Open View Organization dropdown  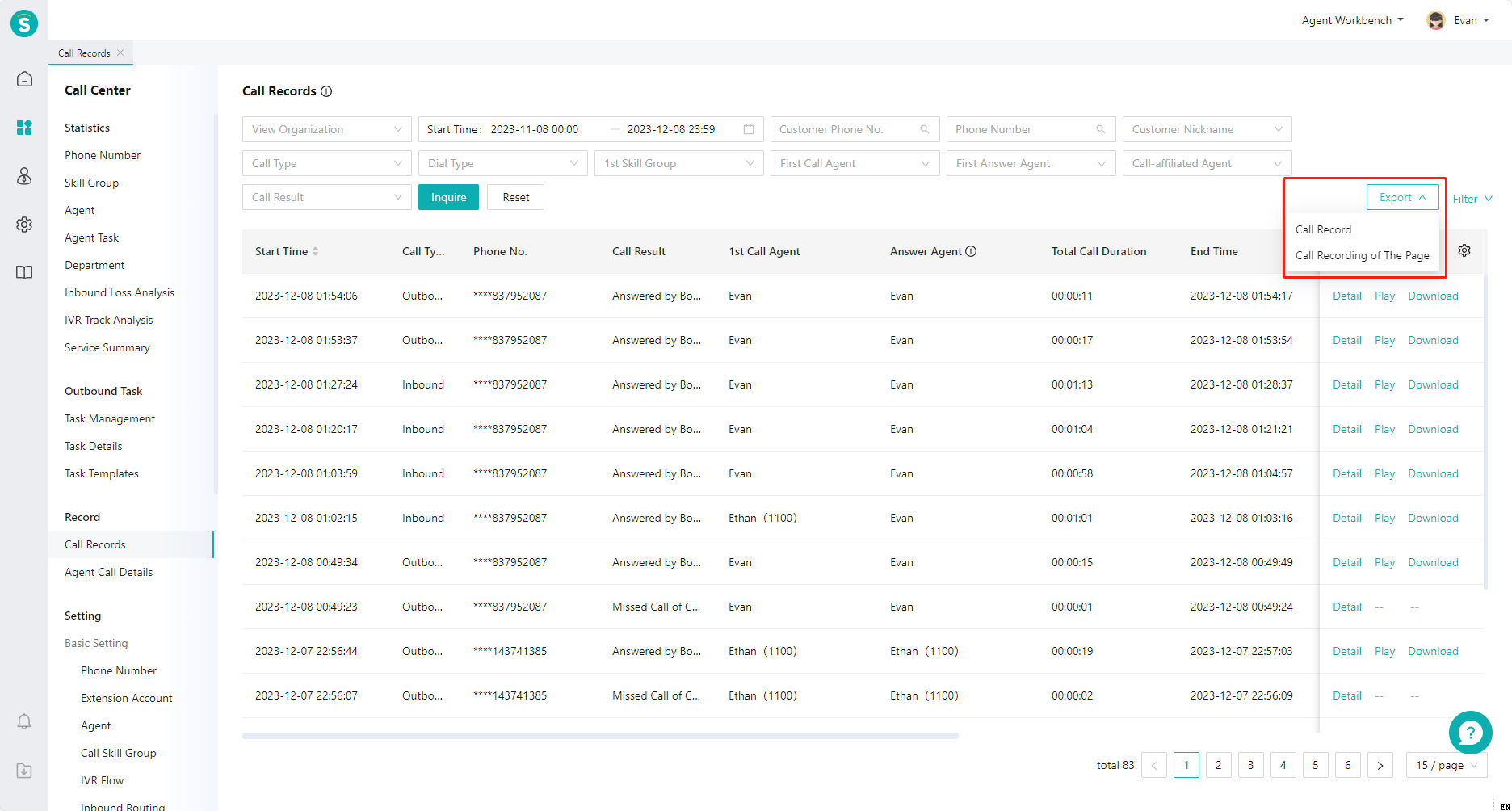tap(327, 129)
